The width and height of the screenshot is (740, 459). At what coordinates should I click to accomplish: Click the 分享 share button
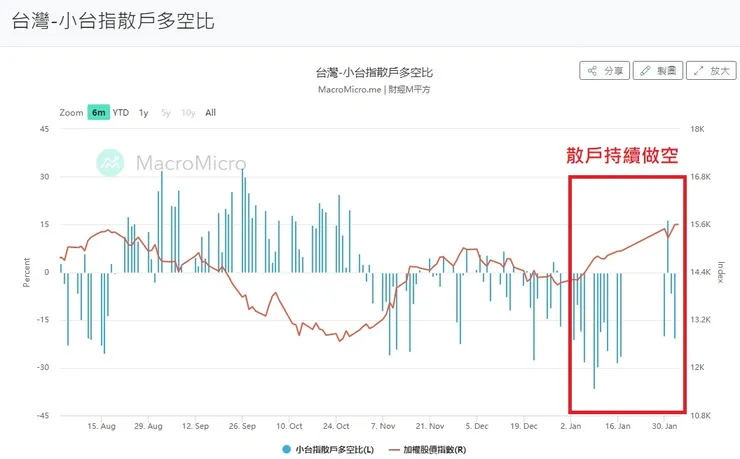tap(605, 71)
